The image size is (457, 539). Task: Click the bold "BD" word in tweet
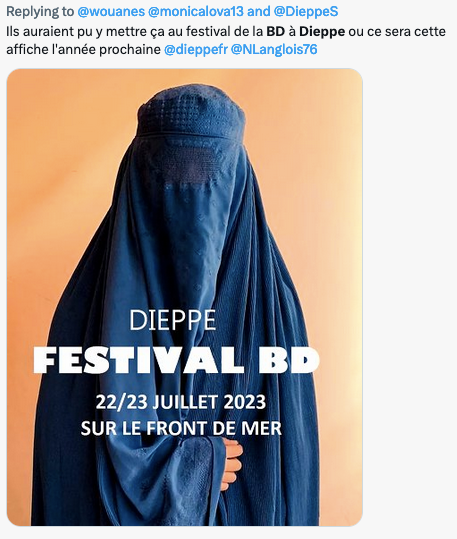(275, 31)
